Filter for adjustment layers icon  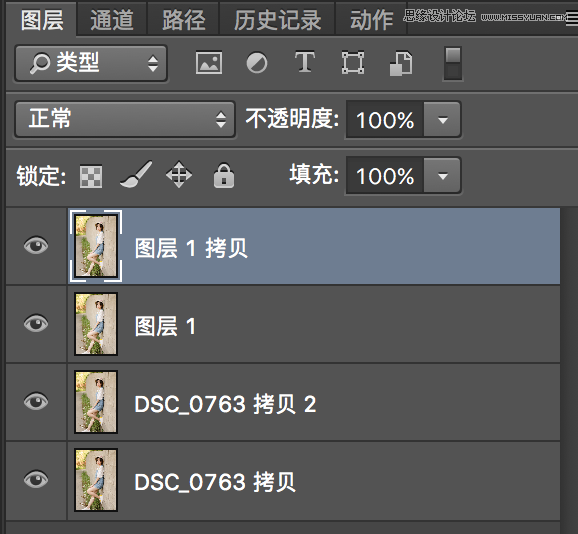pyautogui.click(x=257, y=63)
